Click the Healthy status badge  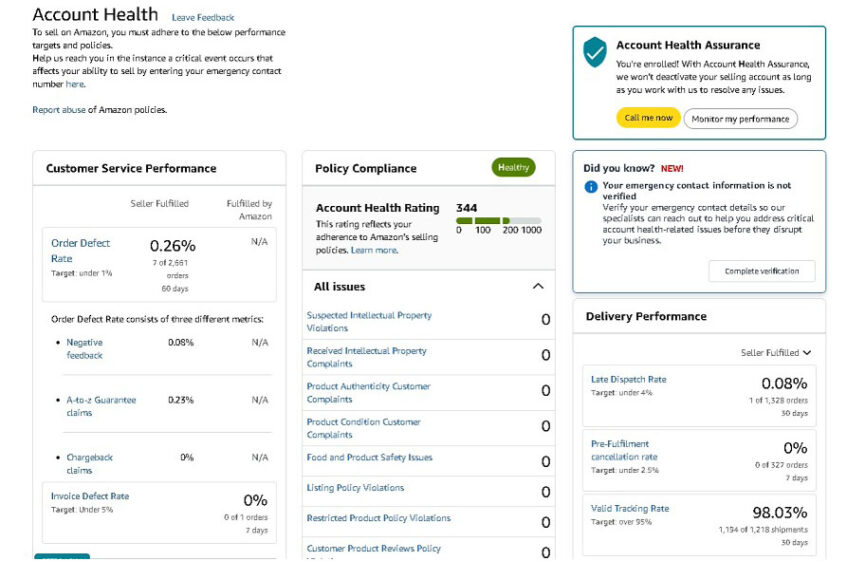513,168
